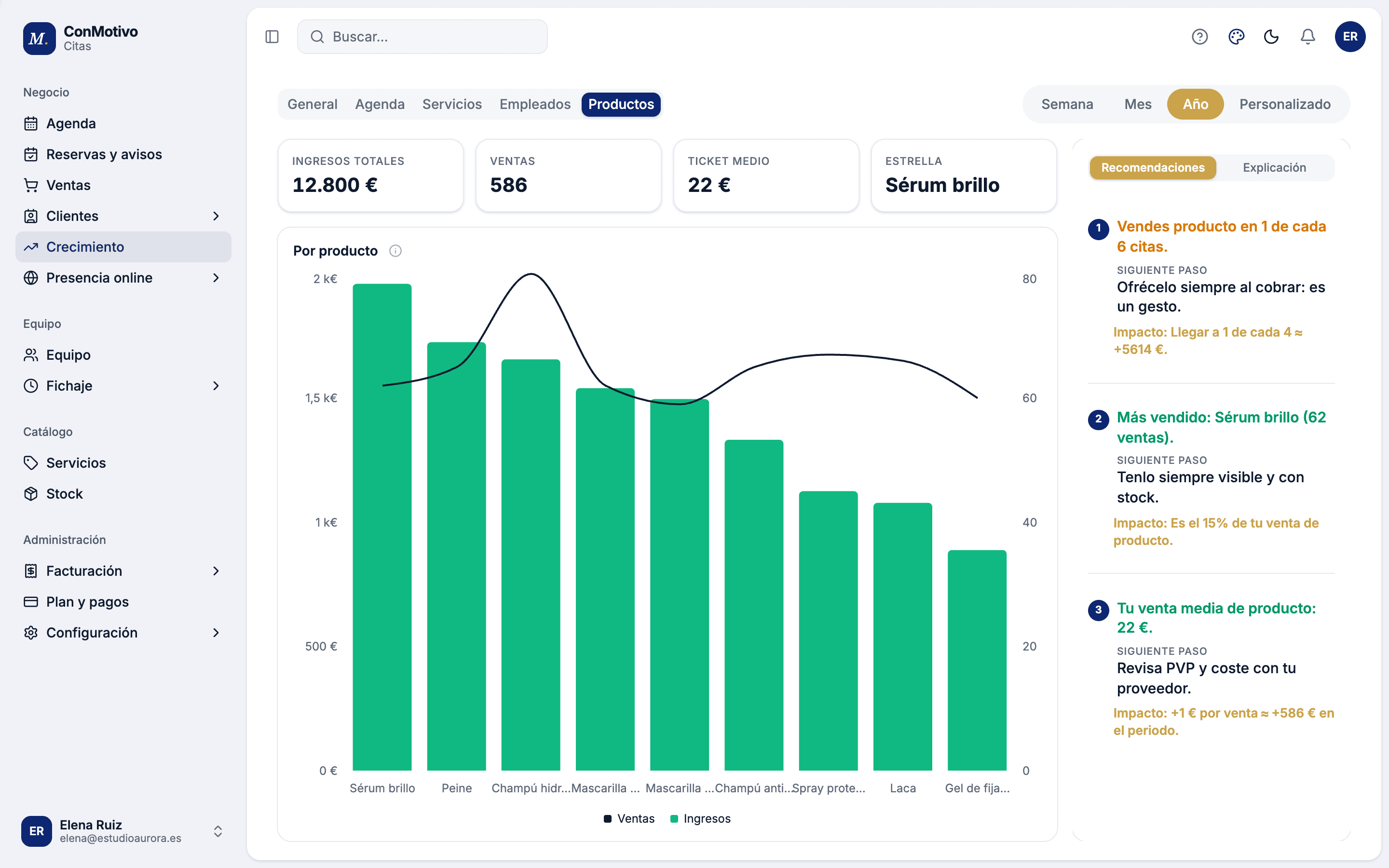Click the Agenda calendar icon in sidebar
The height and width of the screenshot is (868, 1389).
coord(31,123)
